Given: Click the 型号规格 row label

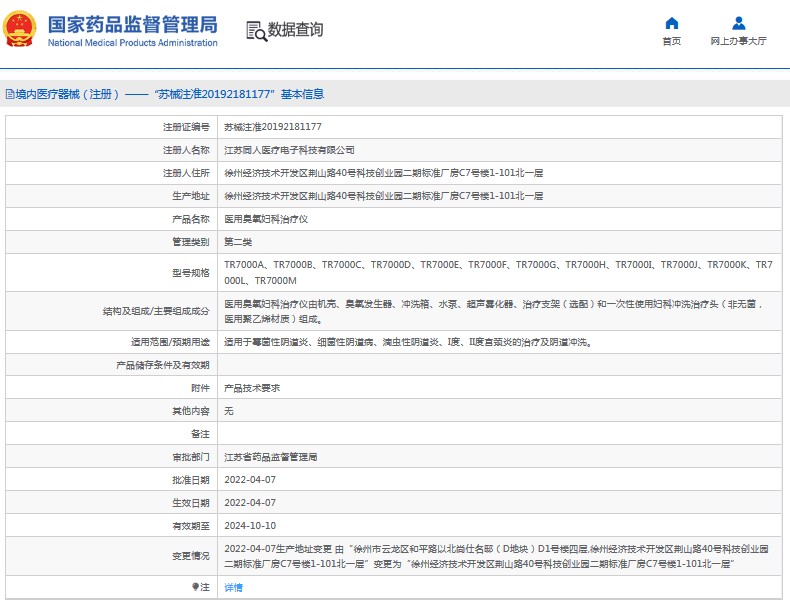Looking at the screenshot, I should point(190,273).
